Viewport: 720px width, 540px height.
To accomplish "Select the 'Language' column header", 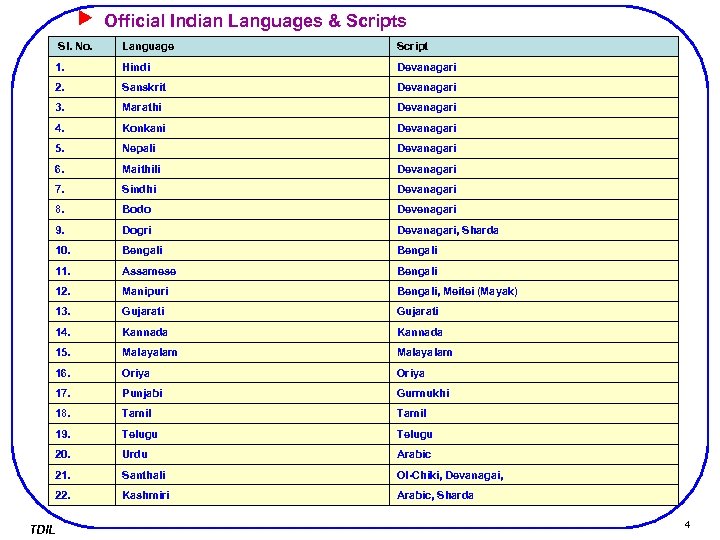I will click(253, 46).
